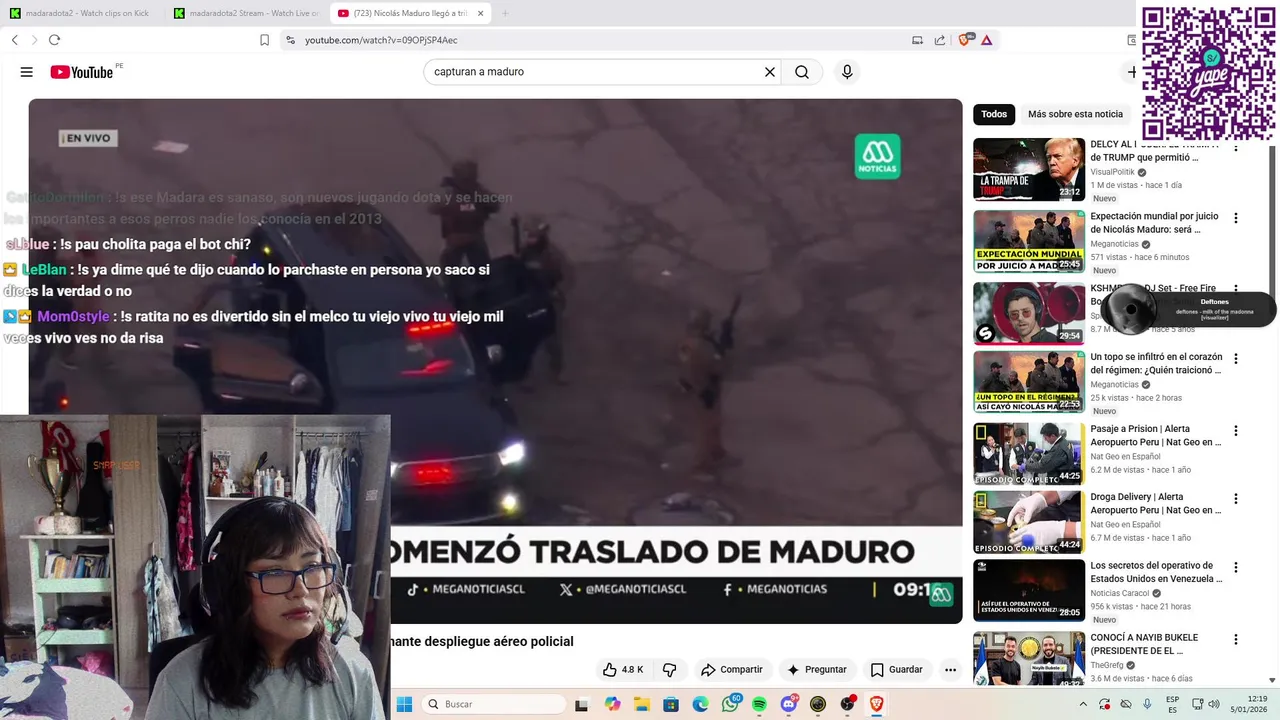Open ESP language indicator in taskbar
Image resolution: width=1280 pixels, height=720 pixels.
pos(1172,704)
